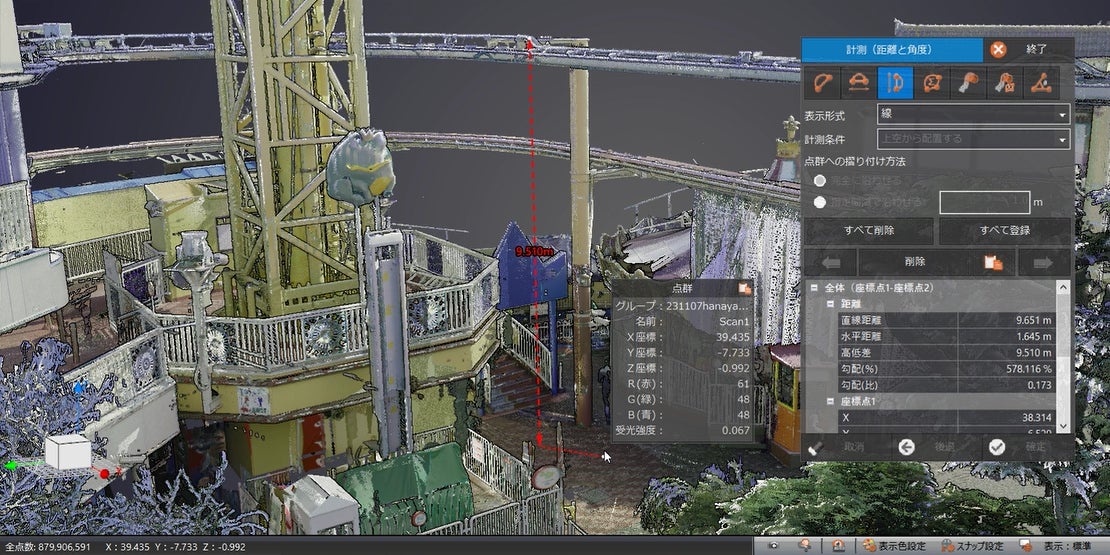
Task: Click the 表示:標準 display mode label
Action: click(x=1068, y=546)
